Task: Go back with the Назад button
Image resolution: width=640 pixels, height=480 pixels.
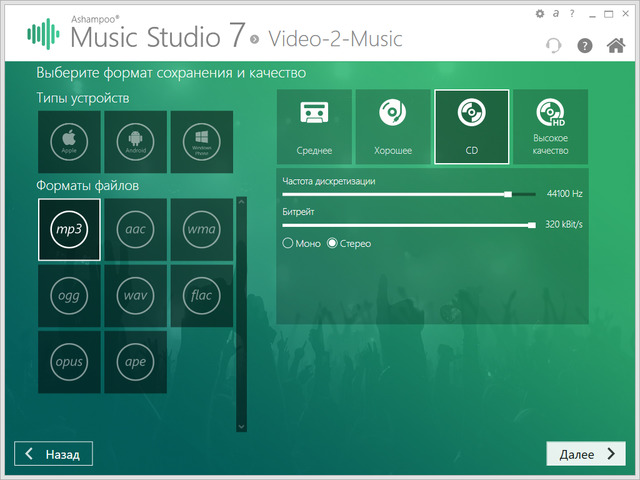Action: [54, 454]
